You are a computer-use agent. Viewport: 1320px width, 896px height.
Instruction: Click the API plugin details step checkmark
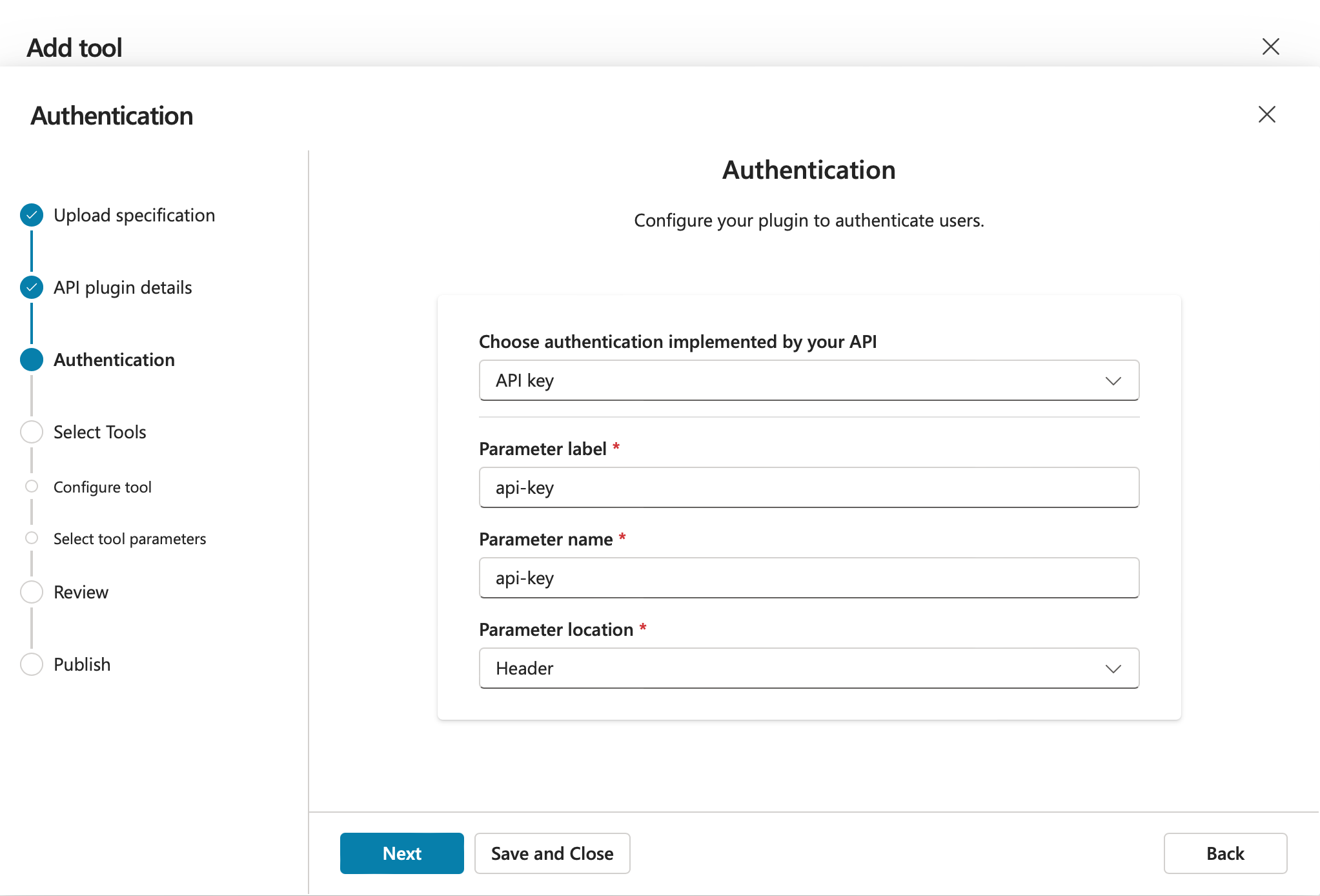coord(31,287)
